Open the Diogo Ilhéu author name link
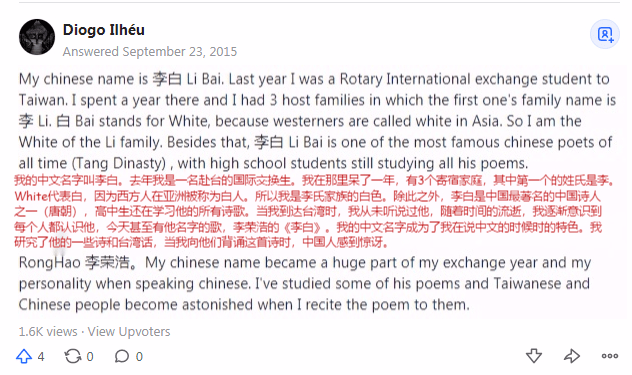 pos(104,30)
